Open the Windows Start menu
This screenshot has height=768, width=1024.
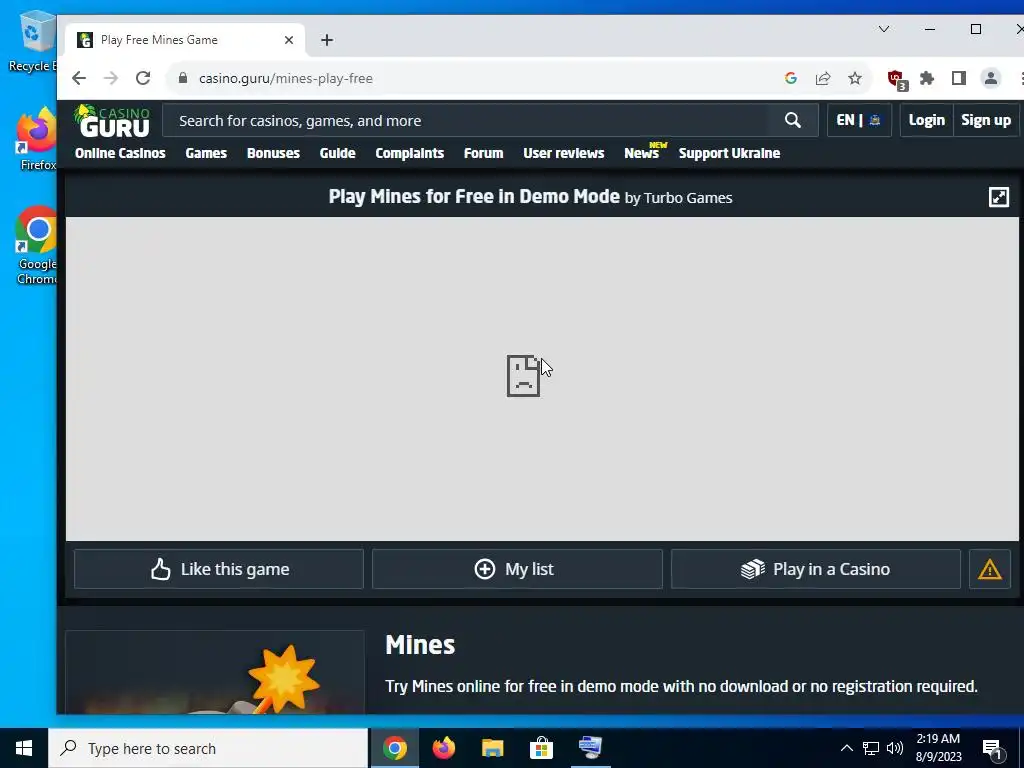24,748
